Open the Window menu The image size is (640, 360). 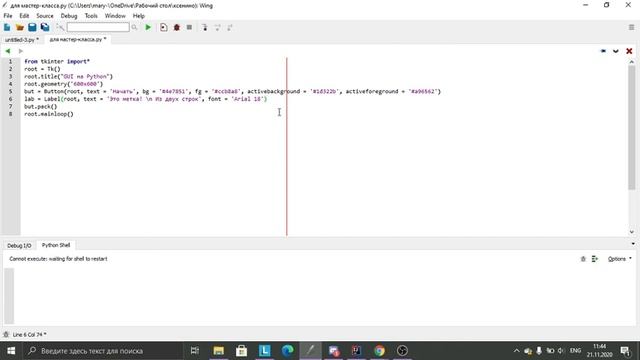click(x=115, y=16)
